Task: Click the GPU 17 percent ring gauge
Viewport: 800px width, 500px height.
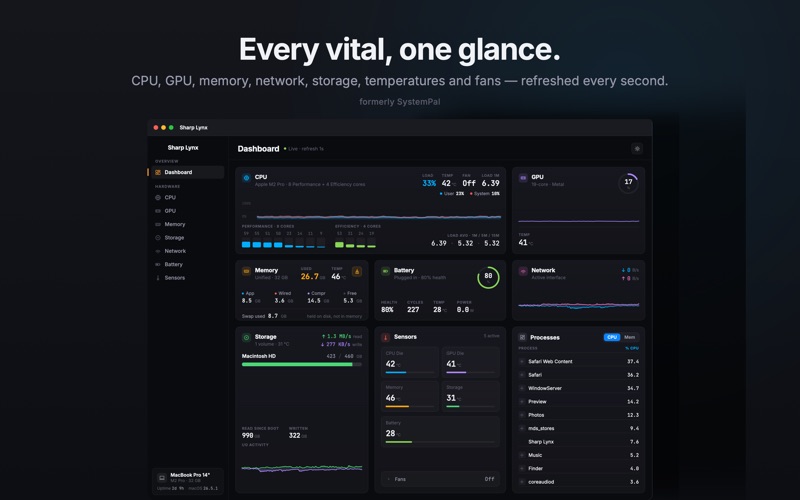Action: 628,183
